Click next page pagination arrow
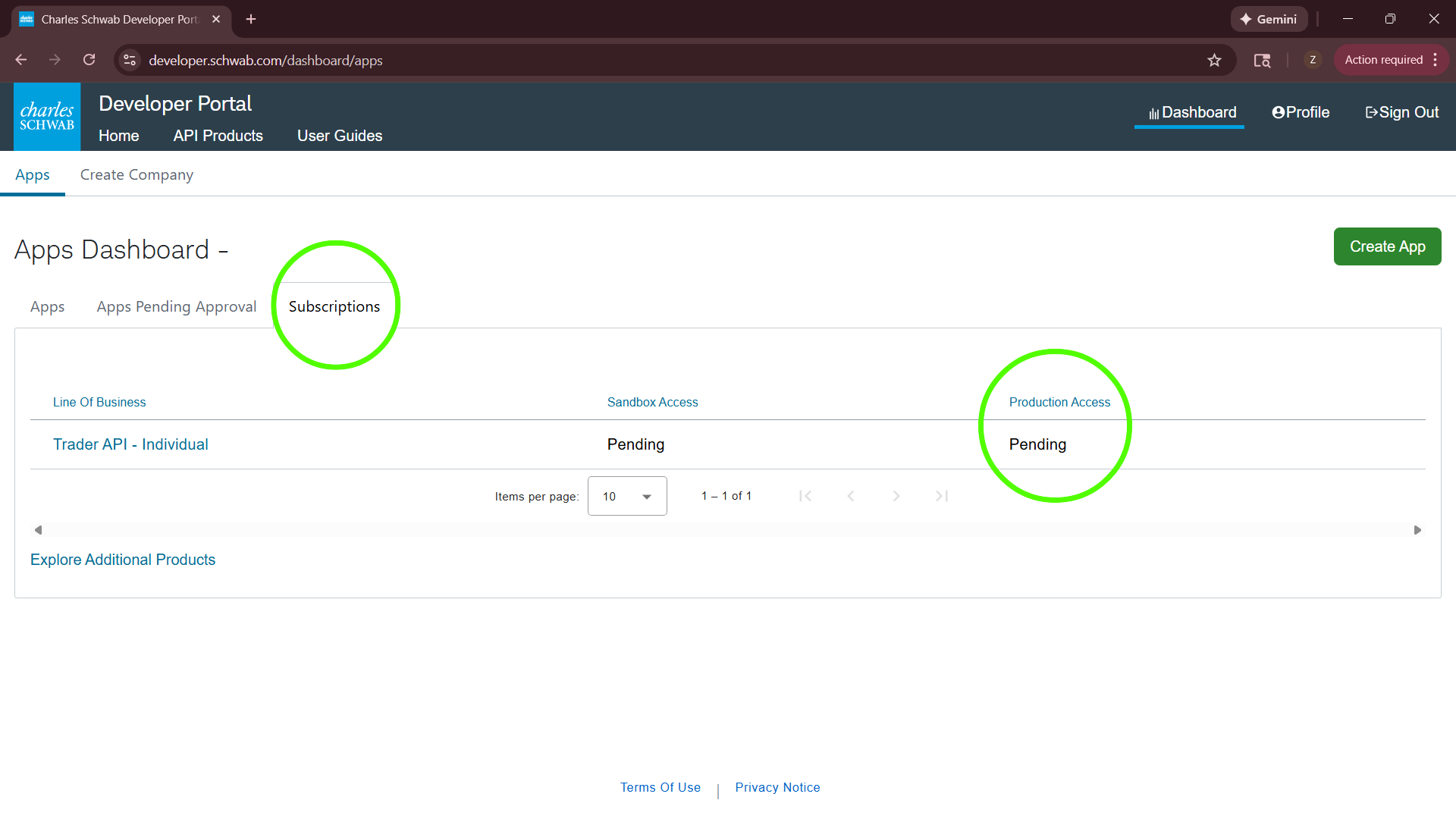1456x819 pixels. tap(896, 496)
